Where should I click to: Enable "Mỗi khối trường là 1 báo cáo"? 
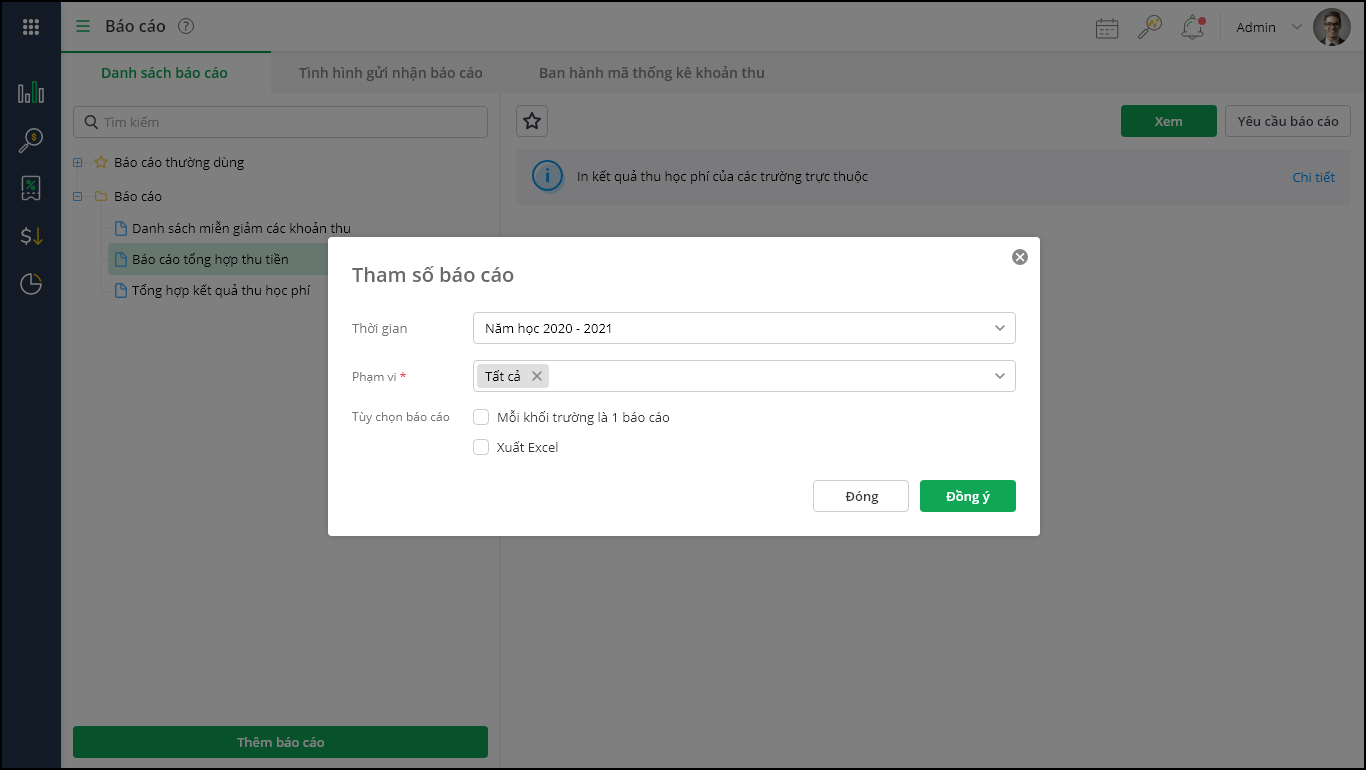click(x=481, y=417)
